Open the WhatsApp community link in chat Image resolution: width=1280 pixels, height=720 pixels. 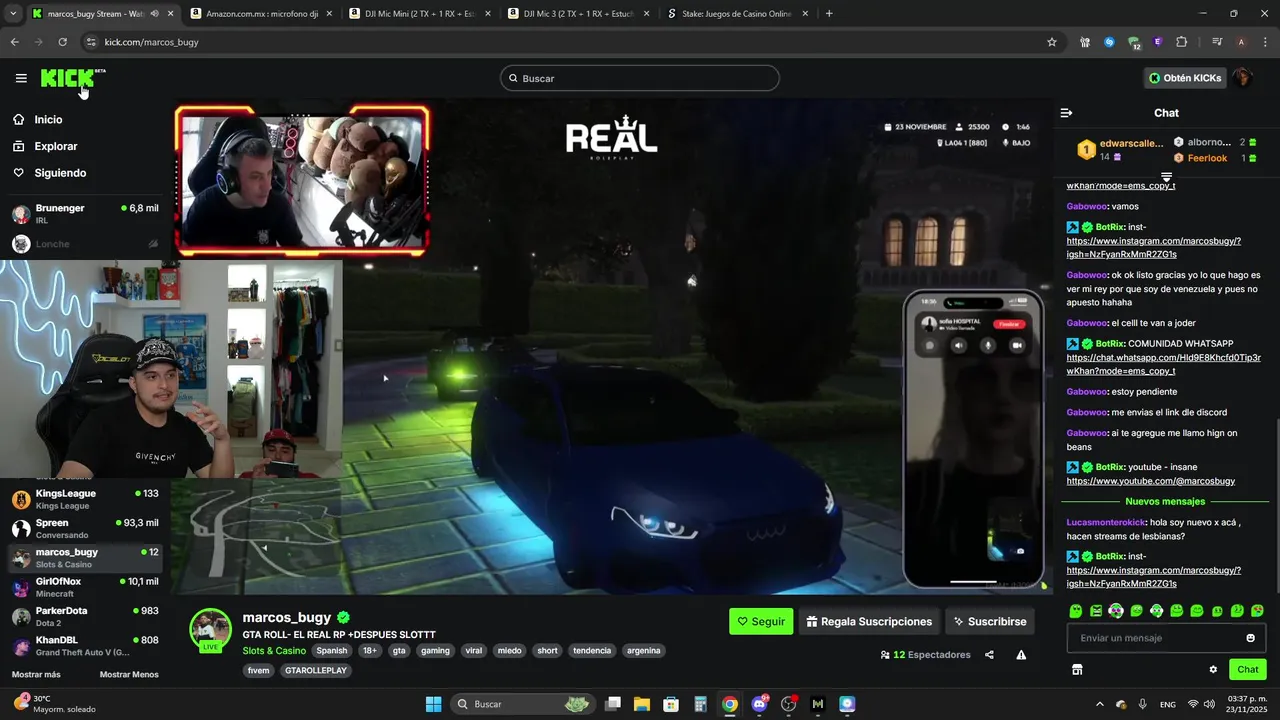[1163, 364]
